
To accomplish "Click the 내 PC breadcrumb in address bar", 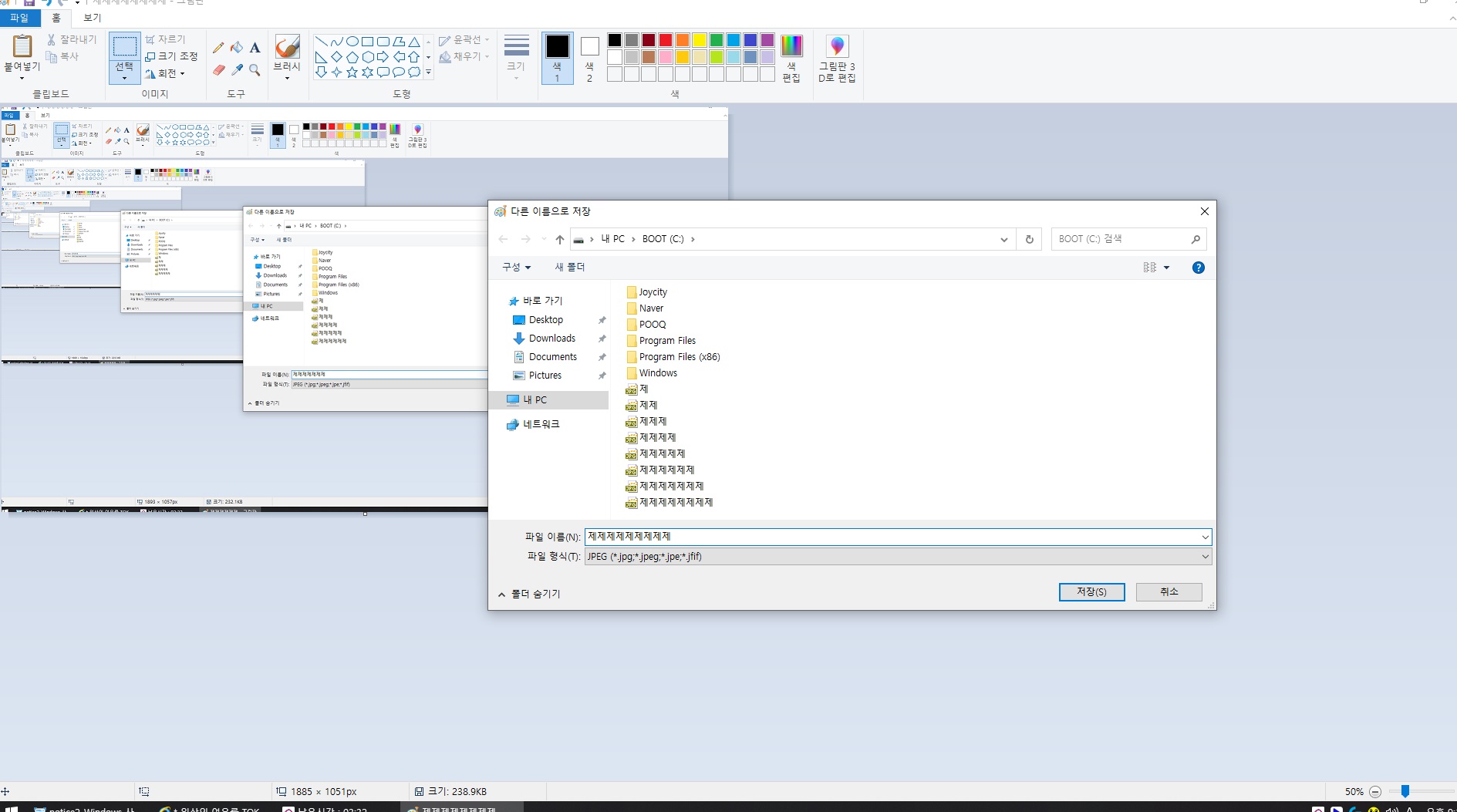I will click(613, 239).
